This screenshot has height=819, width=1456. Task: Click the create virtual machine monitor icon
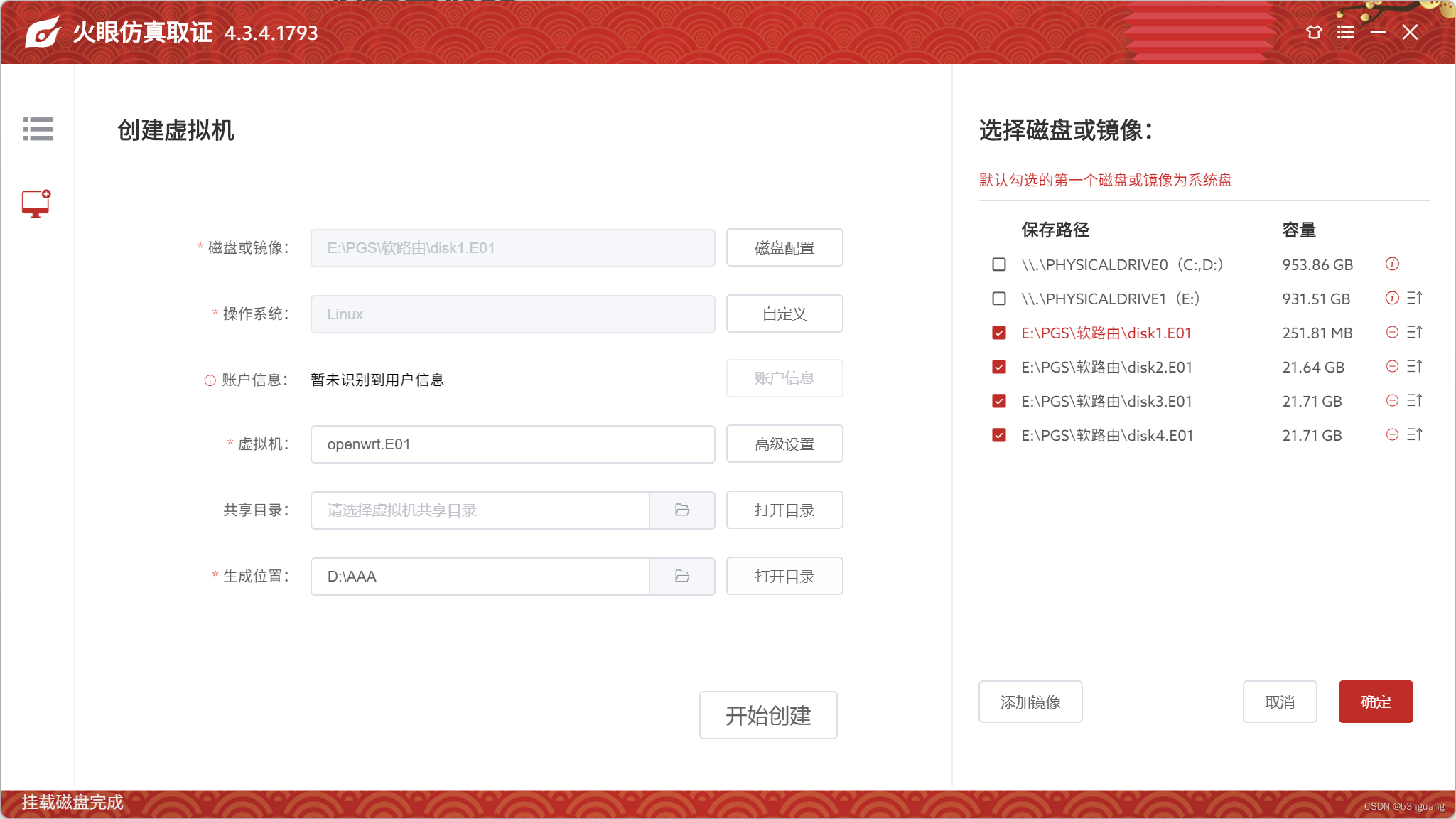pos(36,204)
